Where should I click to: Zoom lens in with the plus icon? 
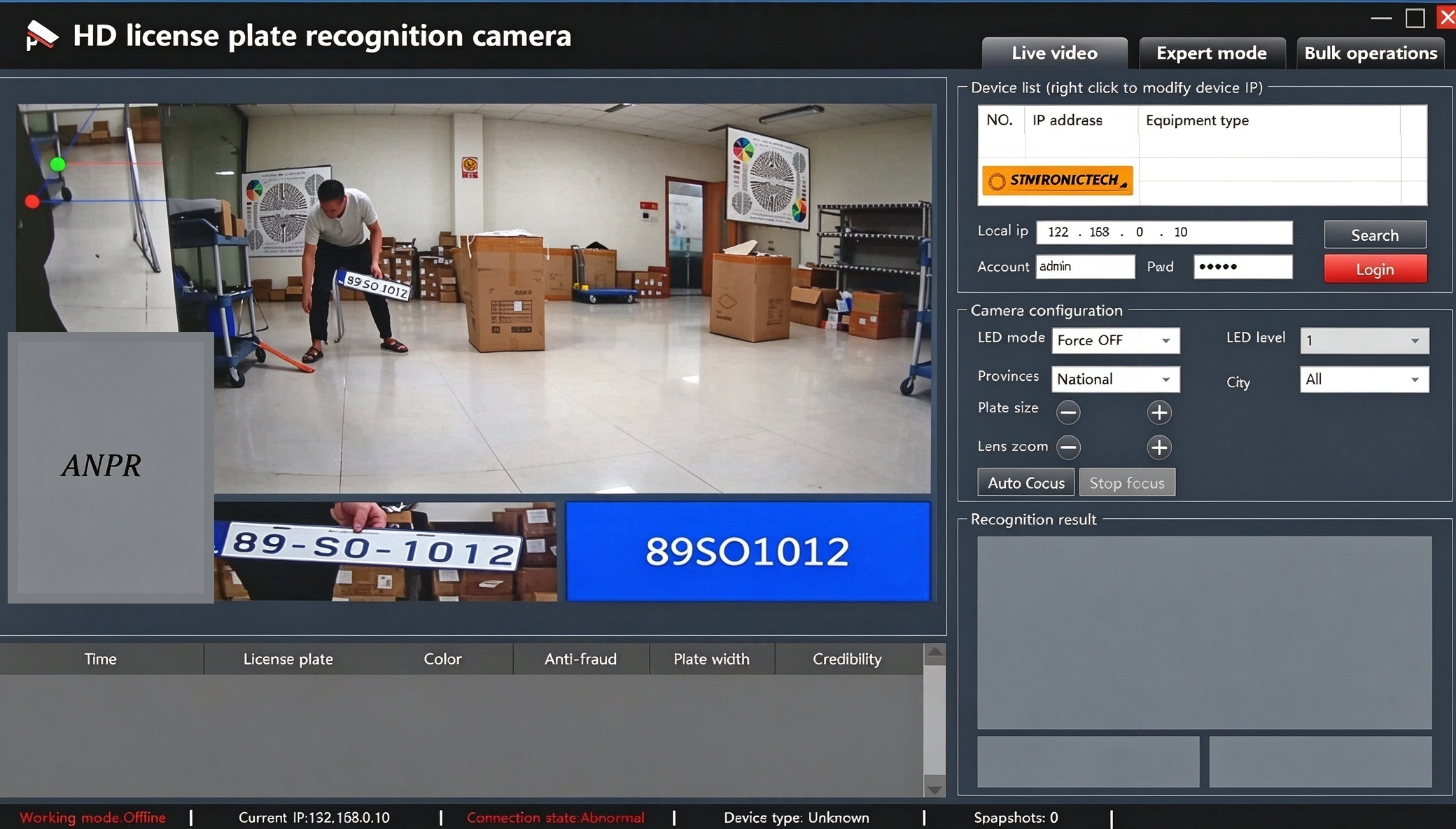pyautogui.click(x=1159, y=447)
